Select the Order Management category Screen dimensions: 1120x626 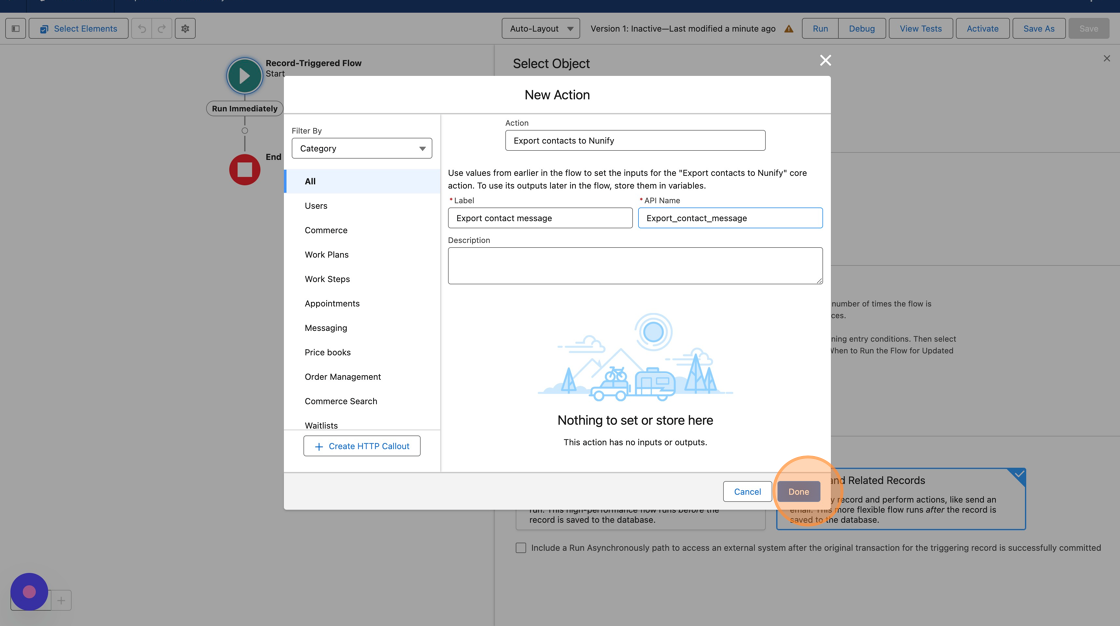pyautogui.click(x=362, y=377)
